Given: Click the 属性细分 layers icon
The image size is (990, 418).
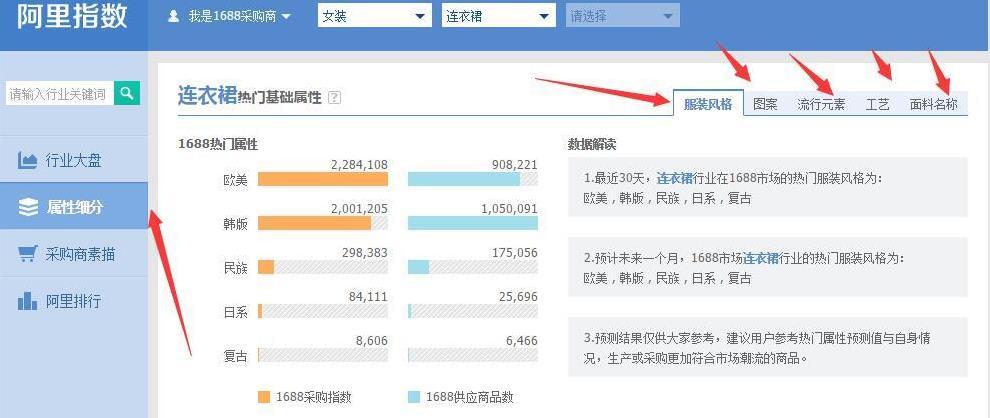Looking at the screenshot, I should click(x=28, y=207).
